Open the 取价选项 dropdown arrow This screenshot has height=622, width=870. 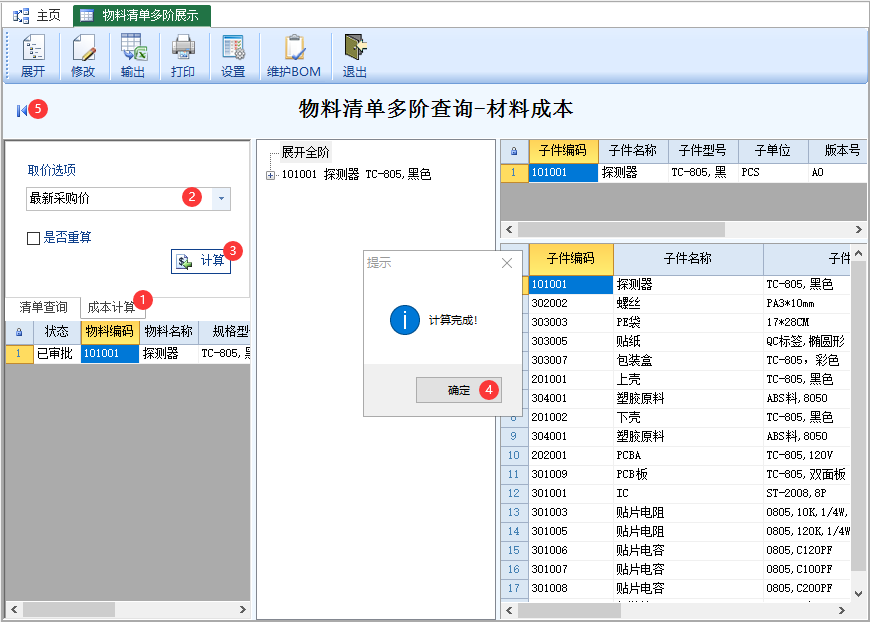[221, 198]
